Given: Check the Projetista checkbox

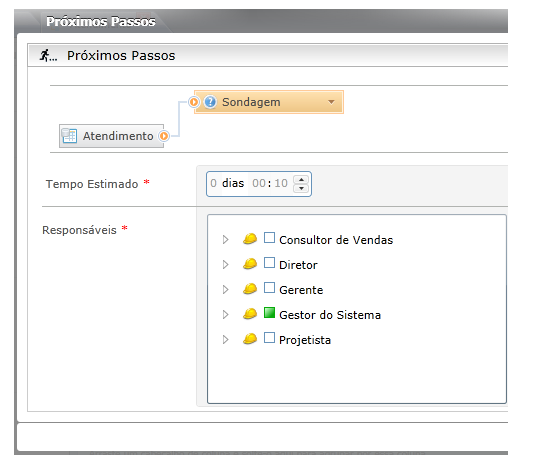Looking at the screenshot, I should click(x=270, y=338).
